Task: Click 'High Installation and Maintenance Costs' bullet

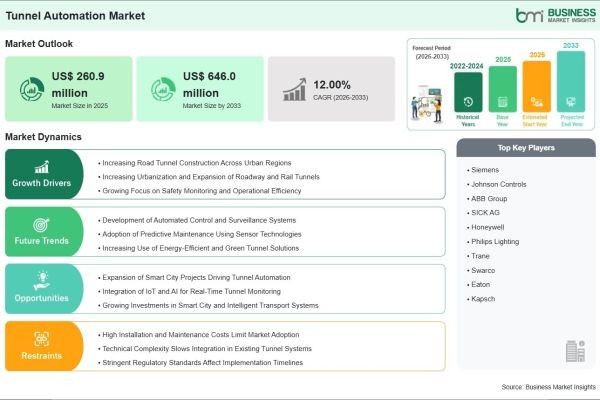Action: (x=199, y=335)
